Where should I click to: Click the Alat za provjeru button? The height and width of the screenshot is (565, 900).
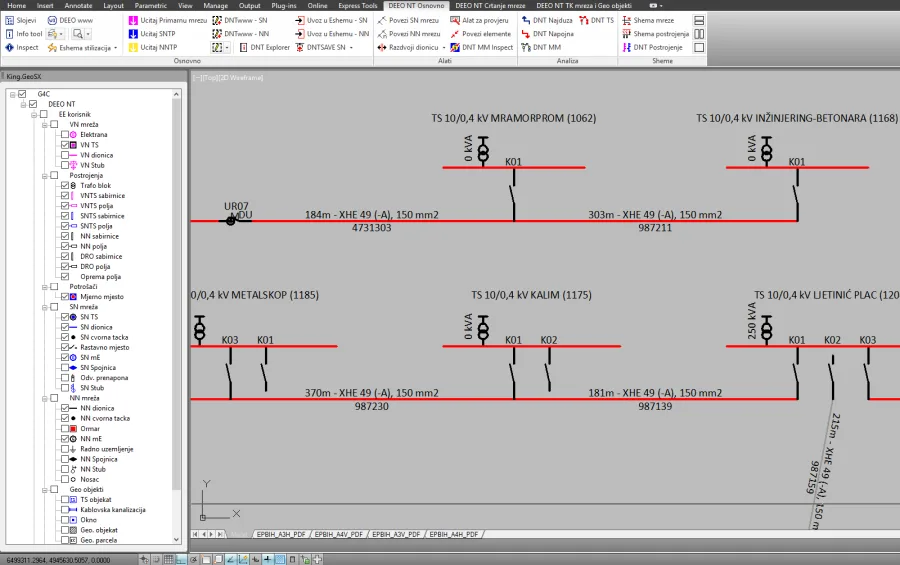coord(484,20)
